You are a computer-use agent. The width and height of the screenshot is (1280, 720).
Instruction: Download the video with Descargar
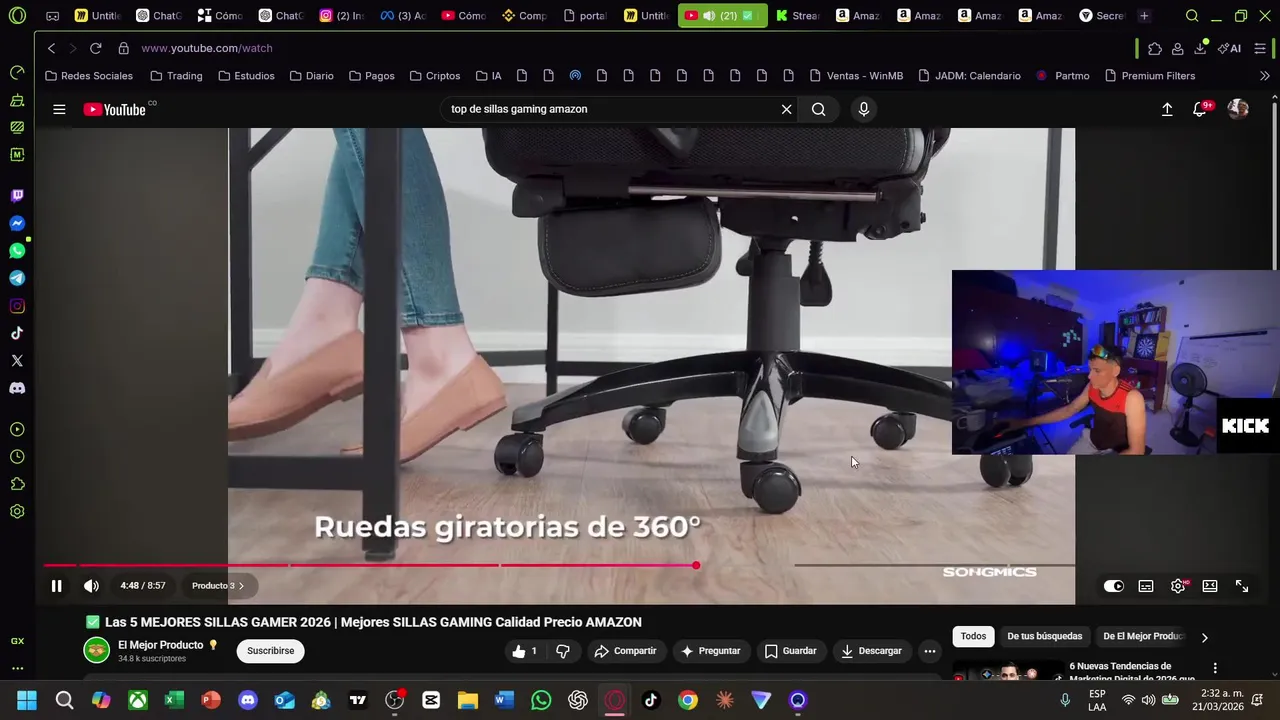pyautogui.click(x=871, y=651)
